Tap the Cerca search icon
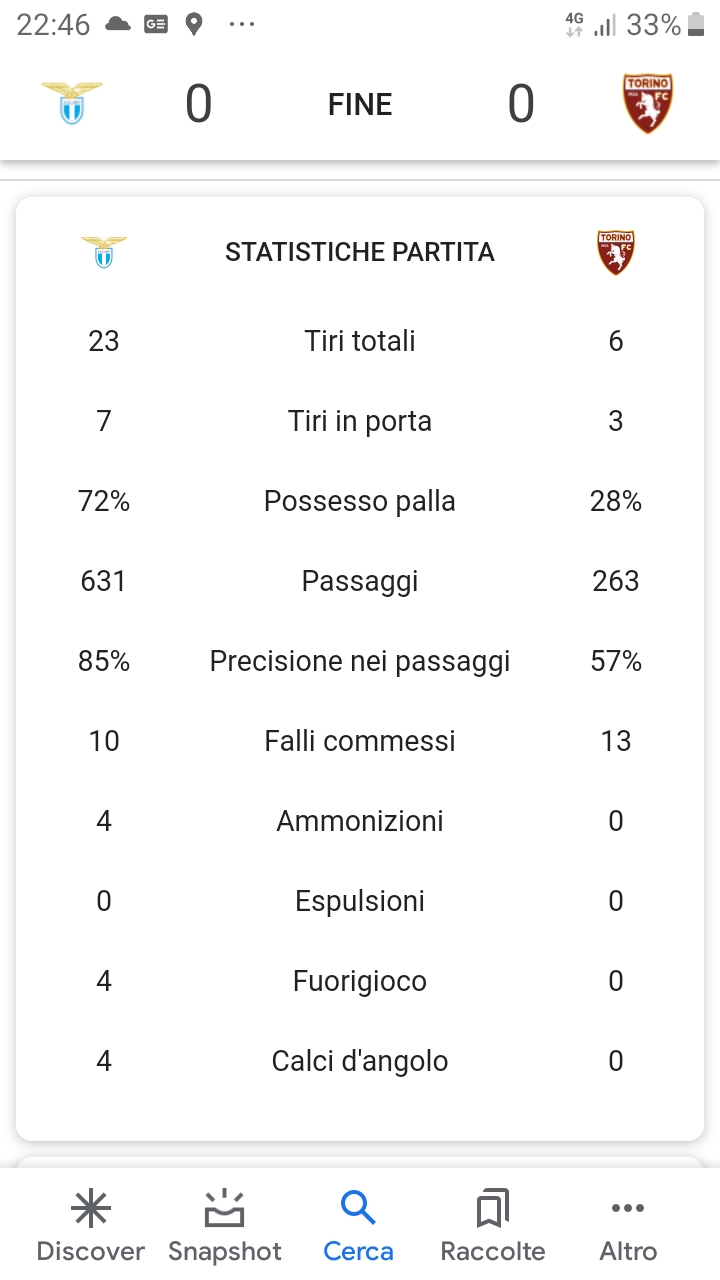The width and height of the screenshot is (720, 1280). [x=358, y=1210]
